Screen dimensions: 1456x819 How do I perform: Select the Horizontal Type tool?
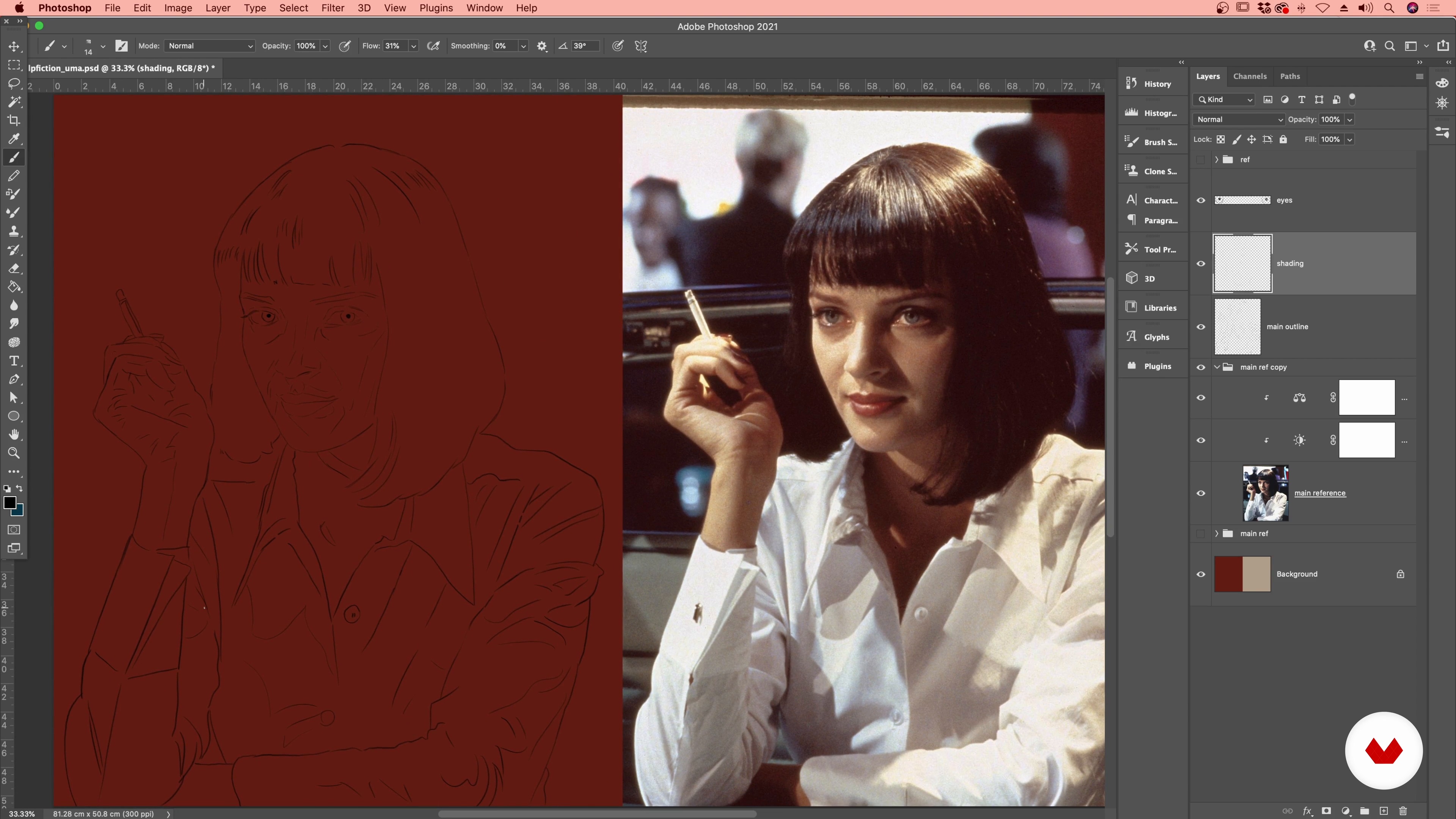coord(14,361)
